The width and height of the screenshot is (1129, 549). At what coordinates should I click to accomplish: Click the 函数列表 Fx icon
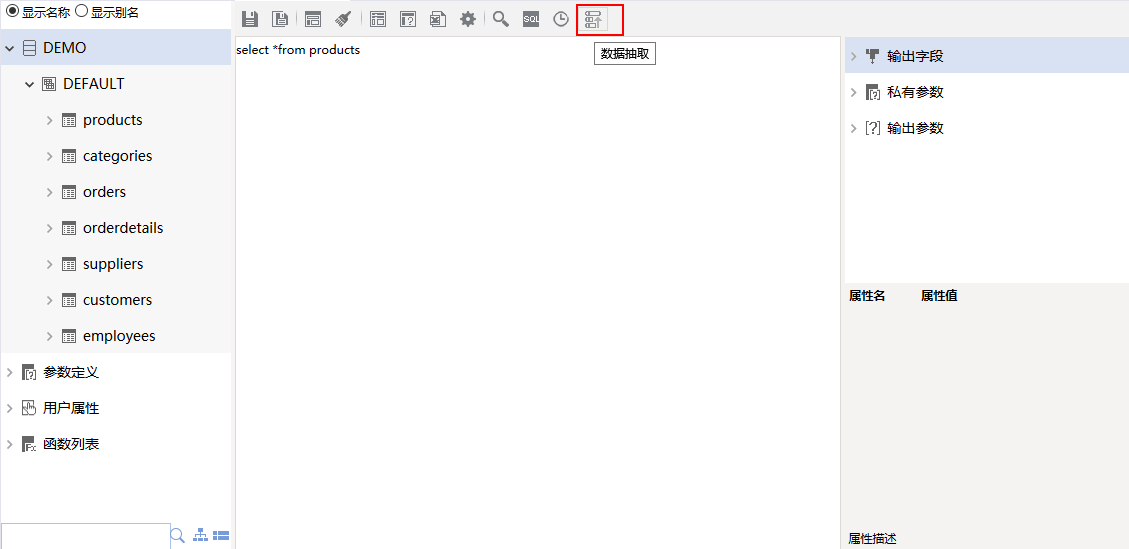pyautogui.click(x=29, y=445)
